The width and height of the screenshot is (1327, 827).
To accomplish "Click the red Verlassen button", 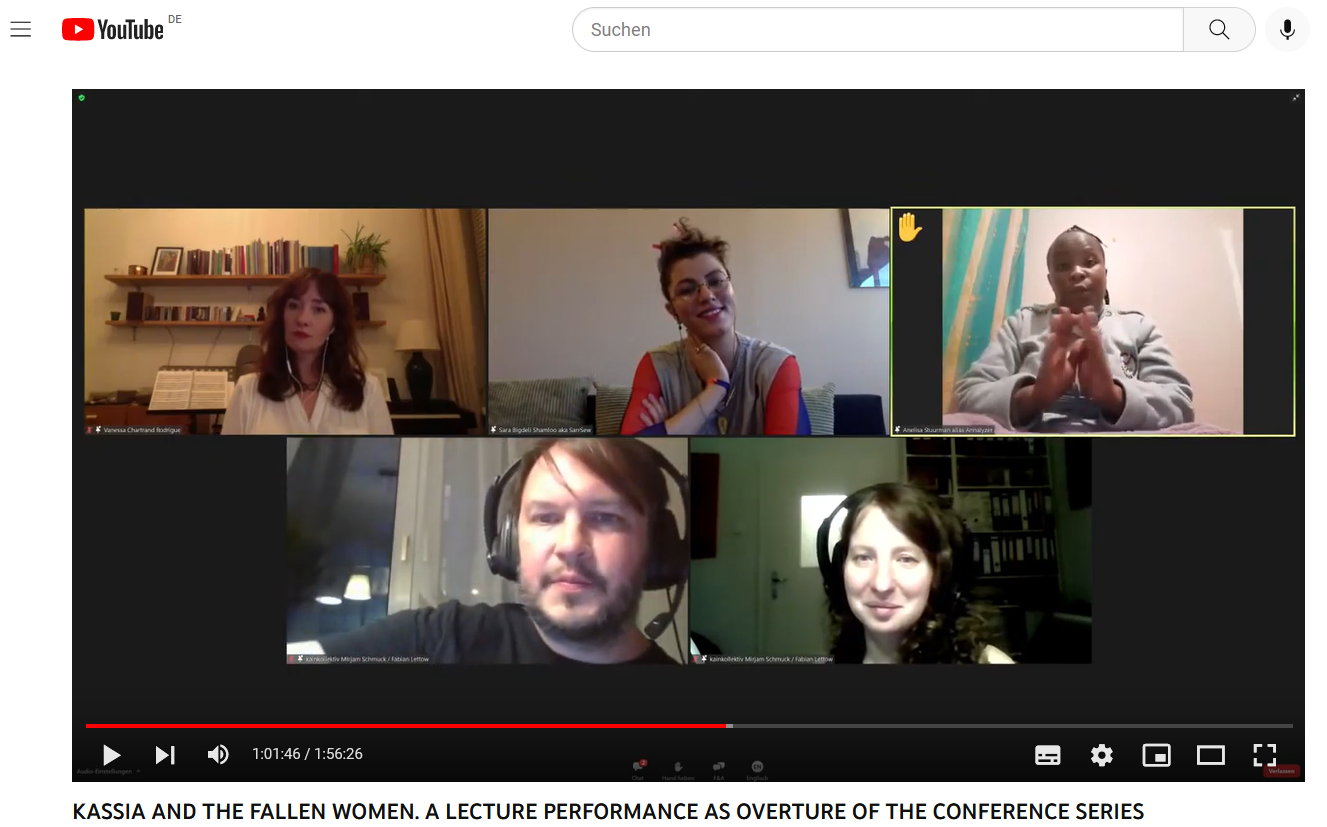I will coord(1280,771).
